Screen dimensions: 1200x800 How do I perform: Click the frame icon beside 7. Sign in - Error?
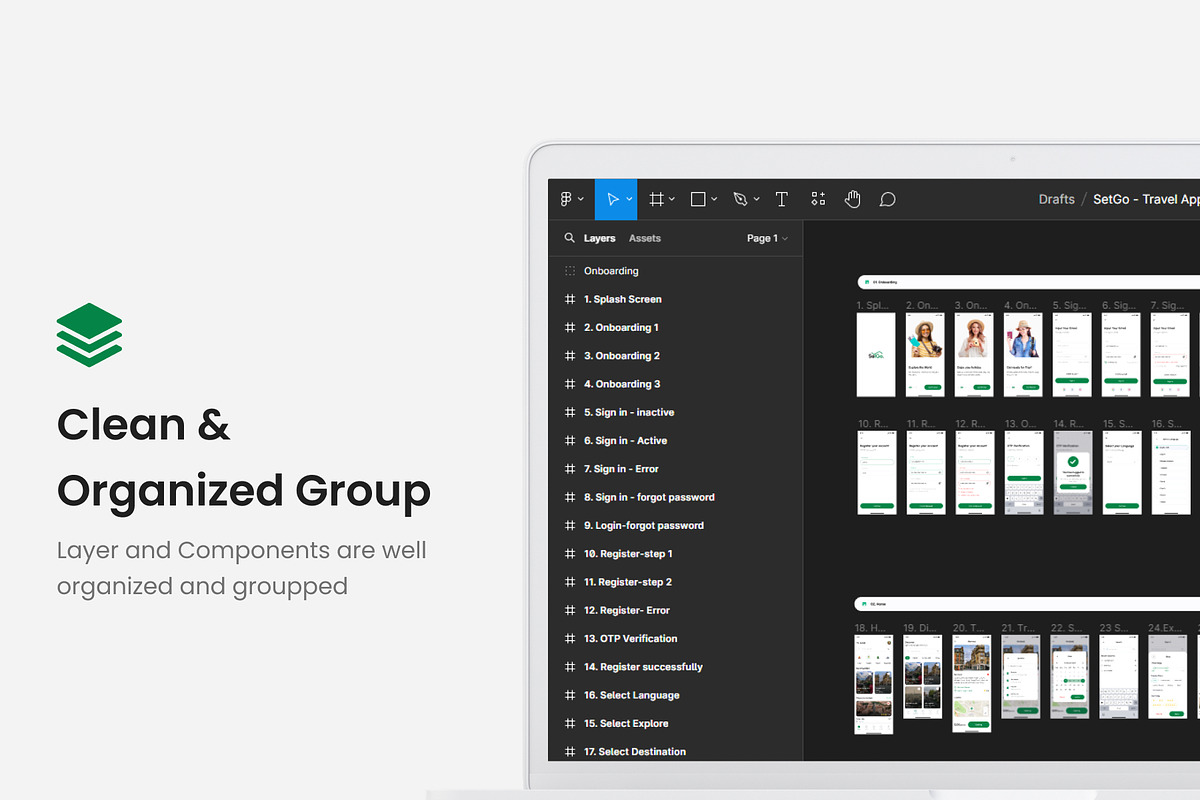570,468
